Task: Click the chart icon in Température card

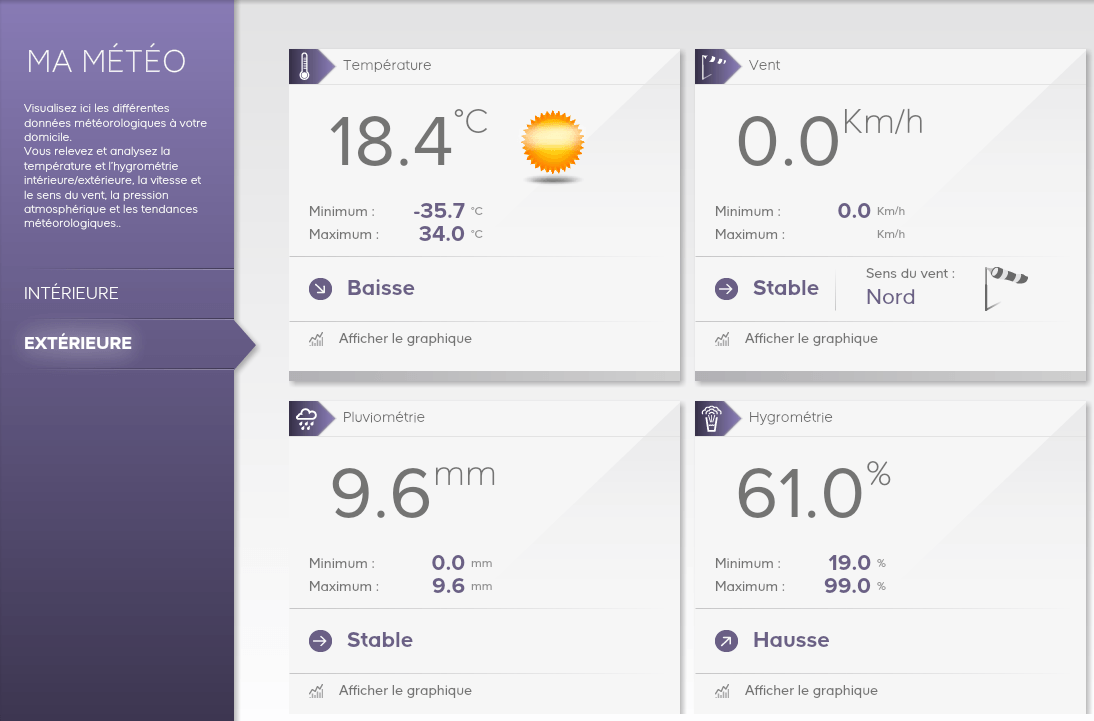Action: pyautogui.click(x=317, y=339)
